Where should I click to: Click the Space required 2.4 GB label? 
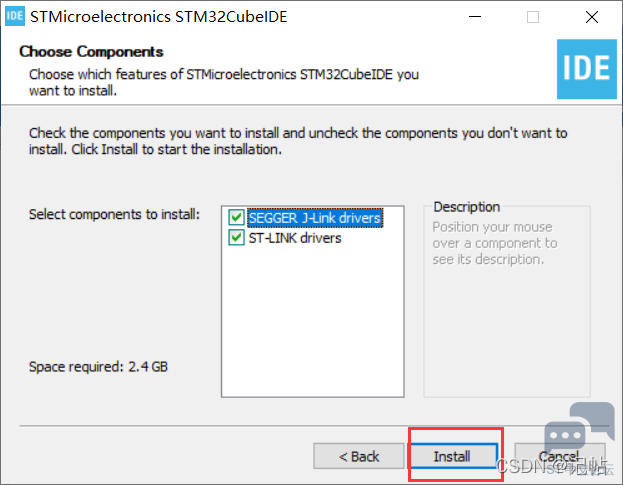pos(98,367)
